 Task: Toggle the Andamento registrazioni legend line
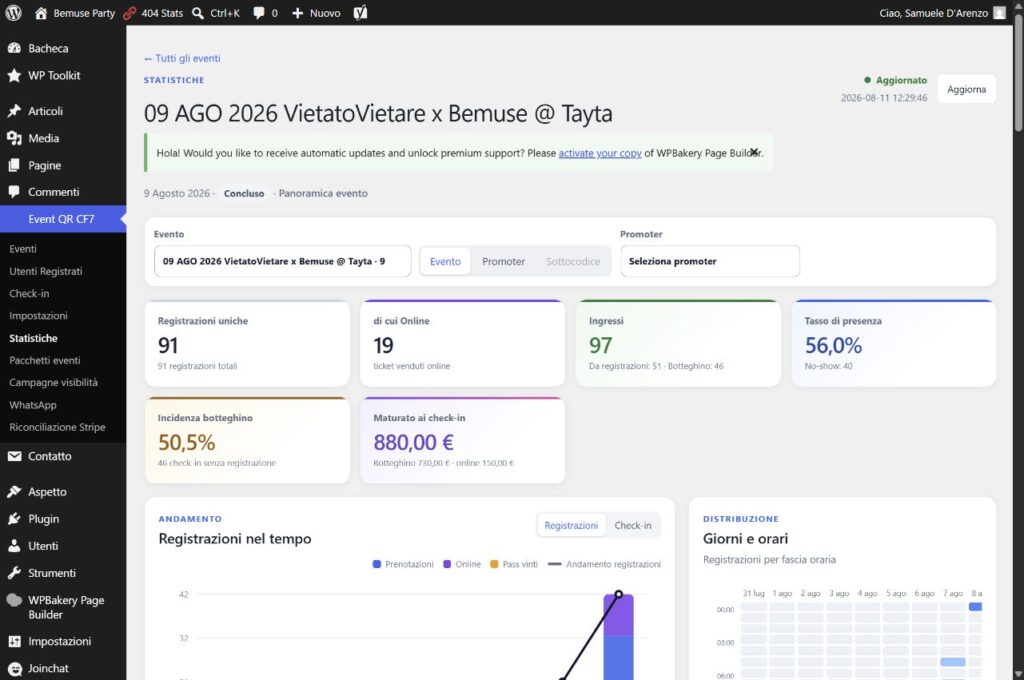pyautogui.click(x=554, y=564)
